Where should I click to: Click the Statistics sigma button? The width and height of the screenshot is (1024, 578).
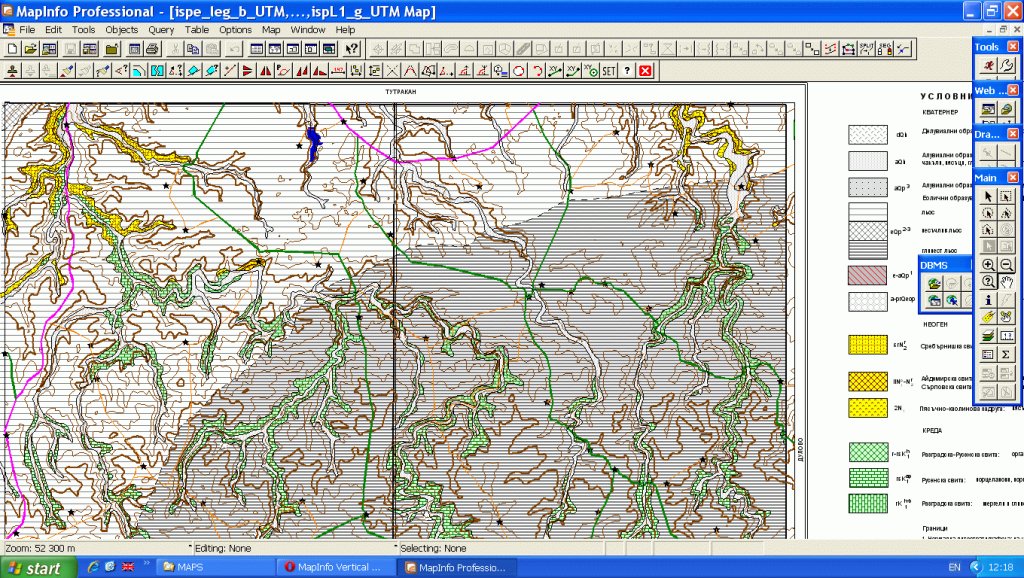[x=1007, y=353]
